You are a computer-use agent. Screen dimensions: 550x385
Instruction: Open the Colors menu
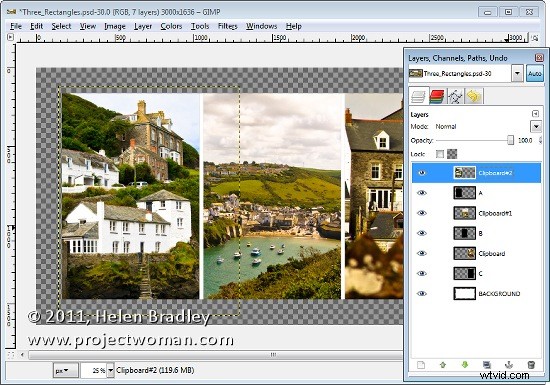(x=171, y=26)
